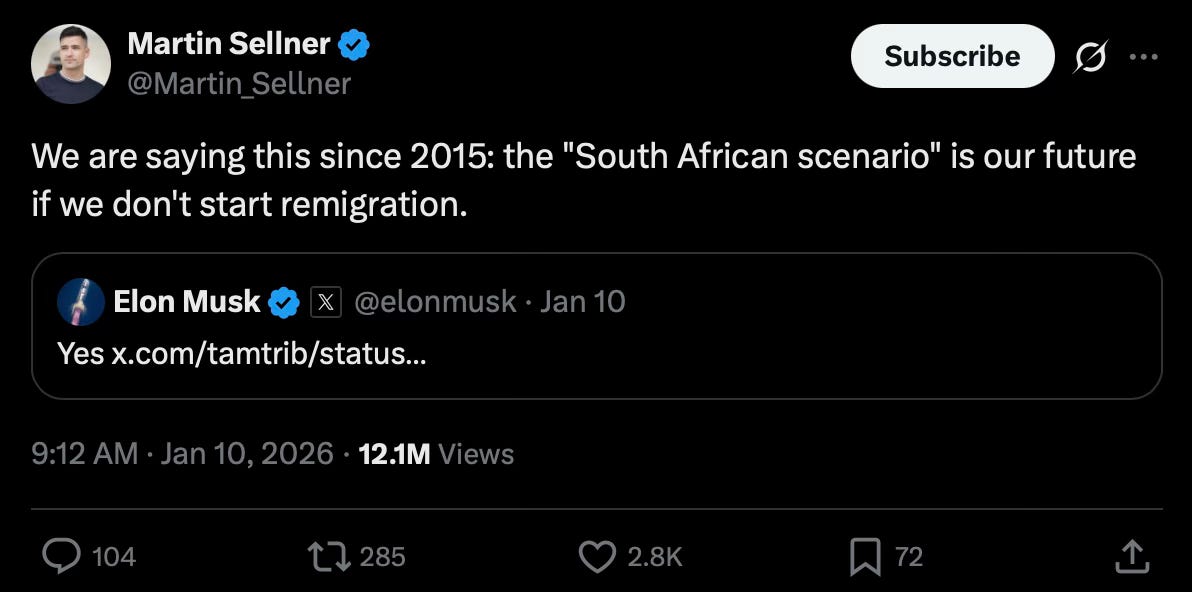Viewport: 1192px width, 592px height.
Task: Open Martin Sellner's profile picture
Action: tap(70, 63)
